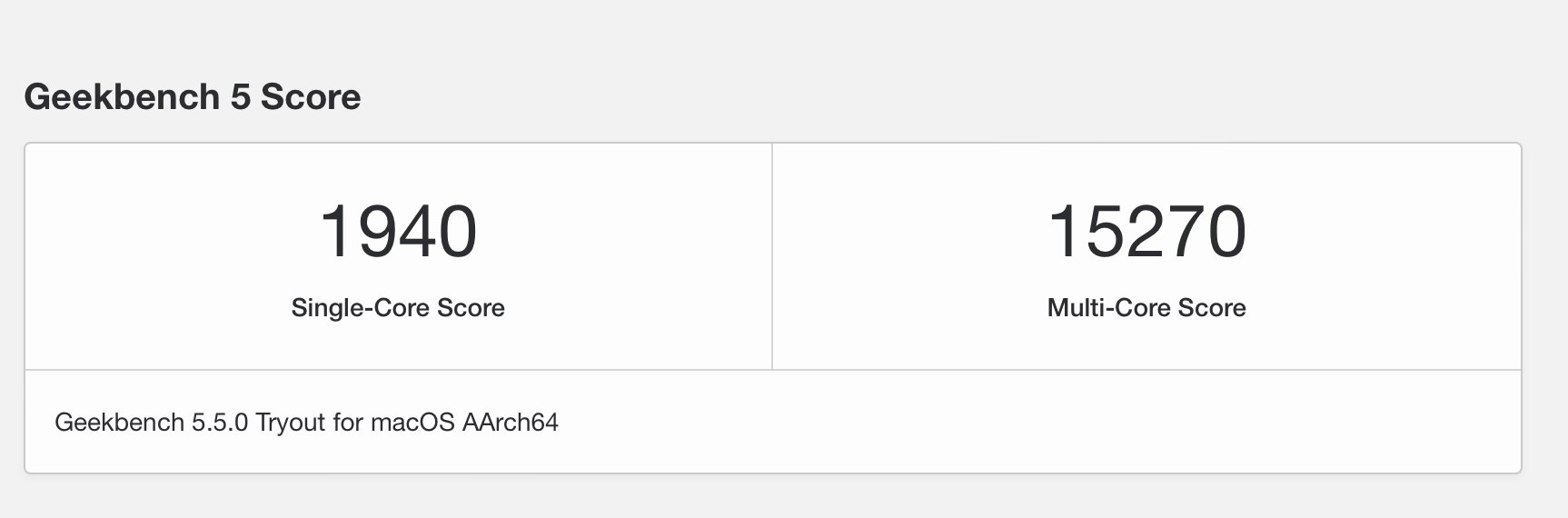Click the word Geekbench in the footer
Viewport: 1568px width, 518px height.
coord(120,423)
